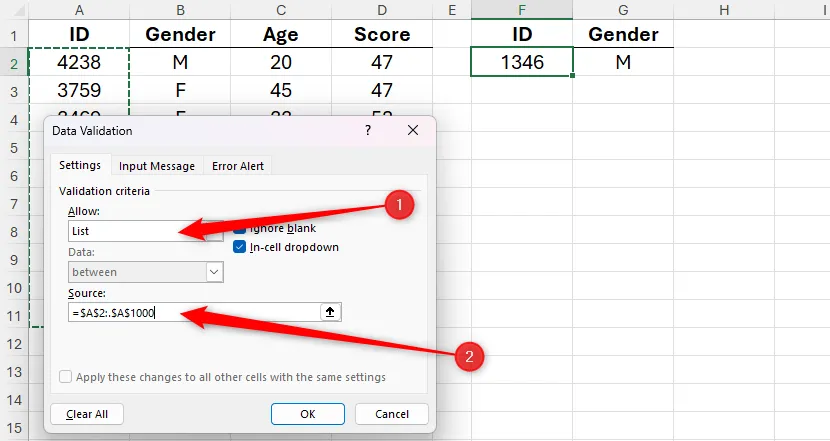Confirm with the OK button
Viewport: 830px width, 441px height.
pos(307,414)
